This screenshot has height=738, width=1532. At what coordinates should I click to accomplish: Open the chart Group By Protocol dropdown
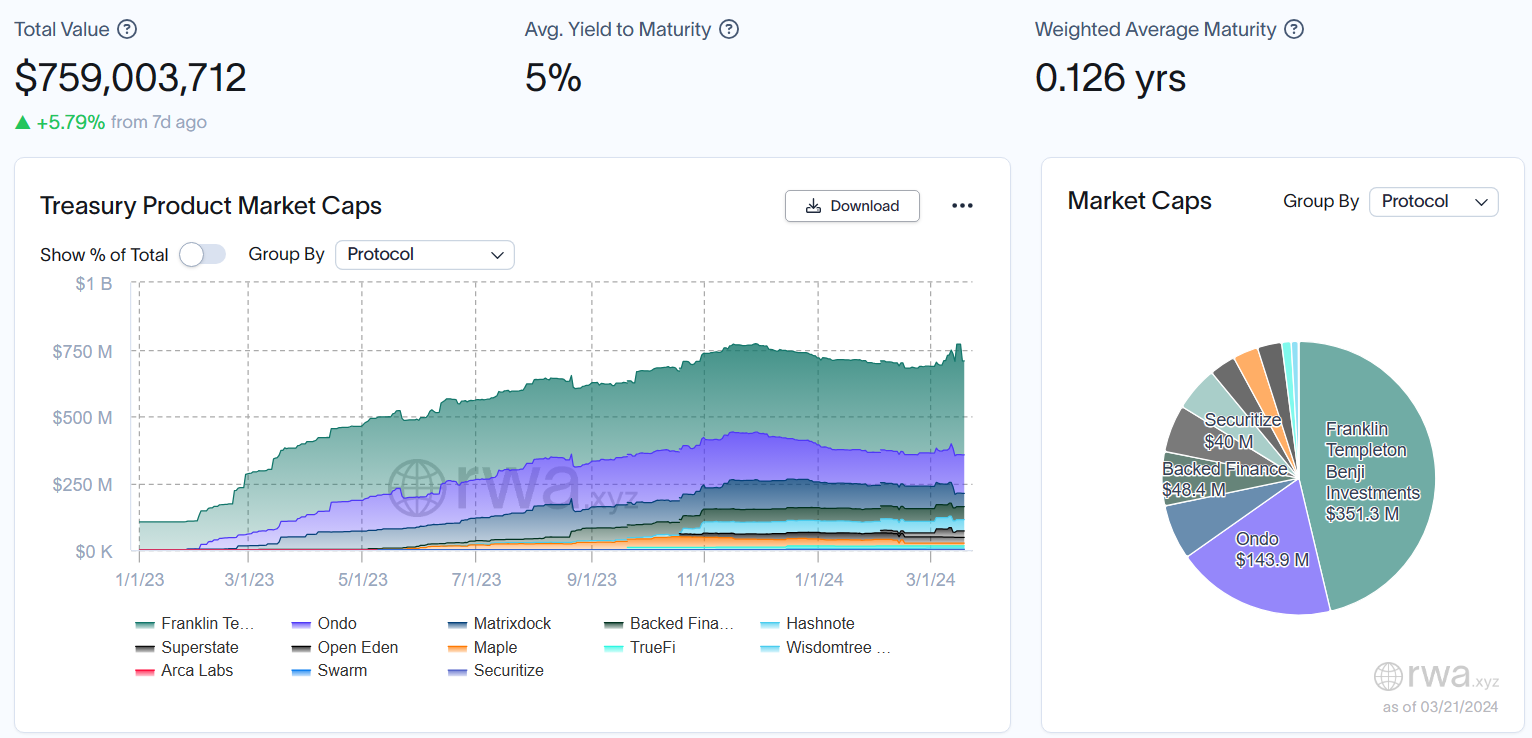(424, 255)
